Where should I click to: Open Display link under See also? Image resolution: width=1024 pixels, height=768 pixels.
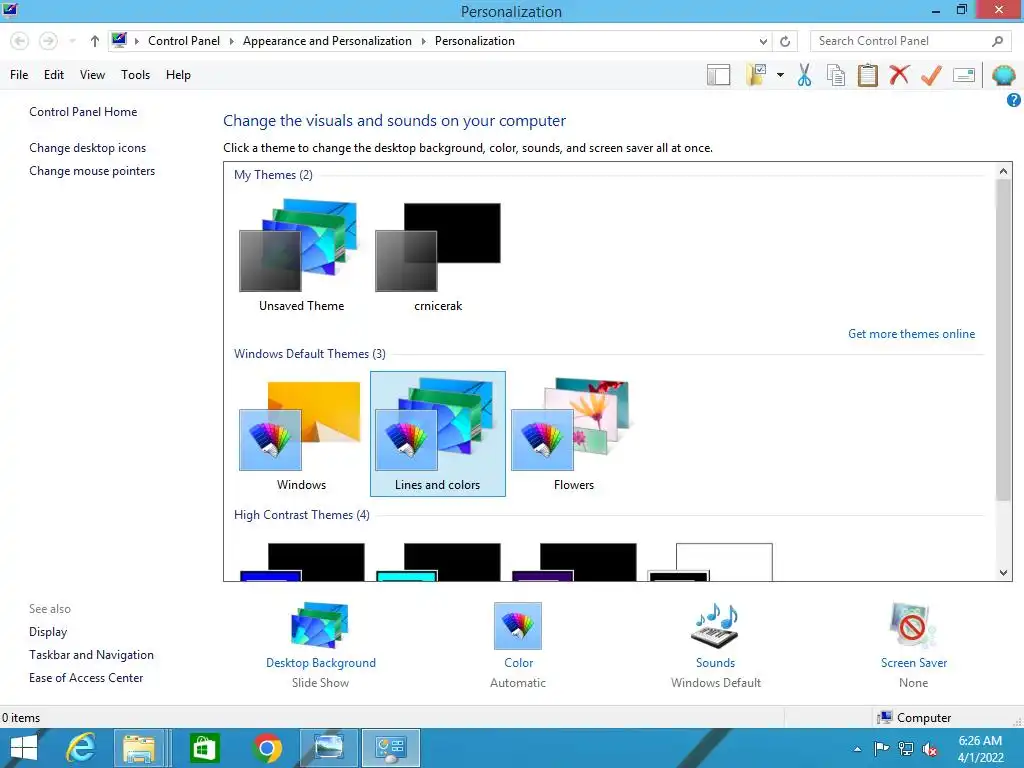(x=48, y=632)
